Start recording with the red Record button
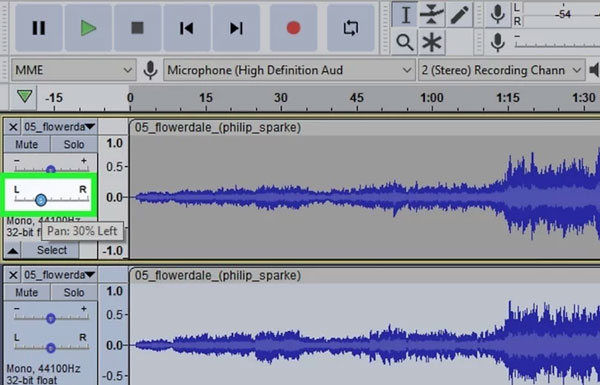600x385 pixels. pyautogui.click(x=293, y=28)
